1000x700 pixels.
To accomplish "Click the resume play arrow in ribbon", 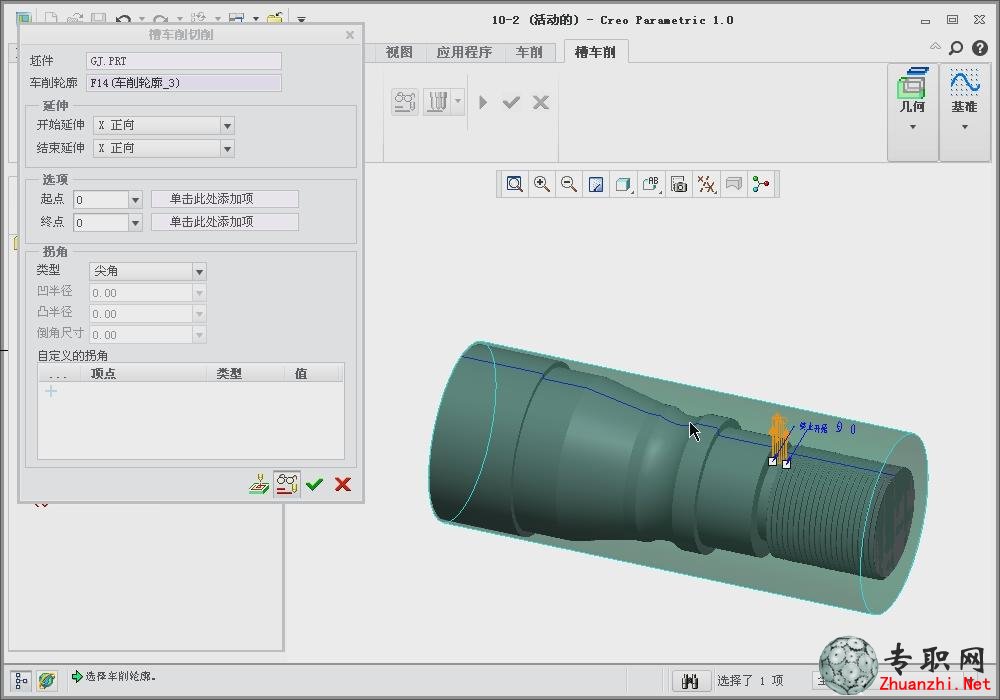I will coord(483,102).
